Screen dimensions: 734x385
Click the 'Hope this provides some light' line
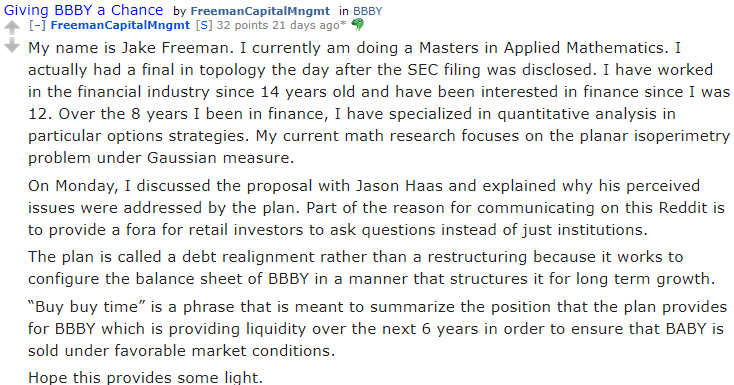(x=146, y=377)
